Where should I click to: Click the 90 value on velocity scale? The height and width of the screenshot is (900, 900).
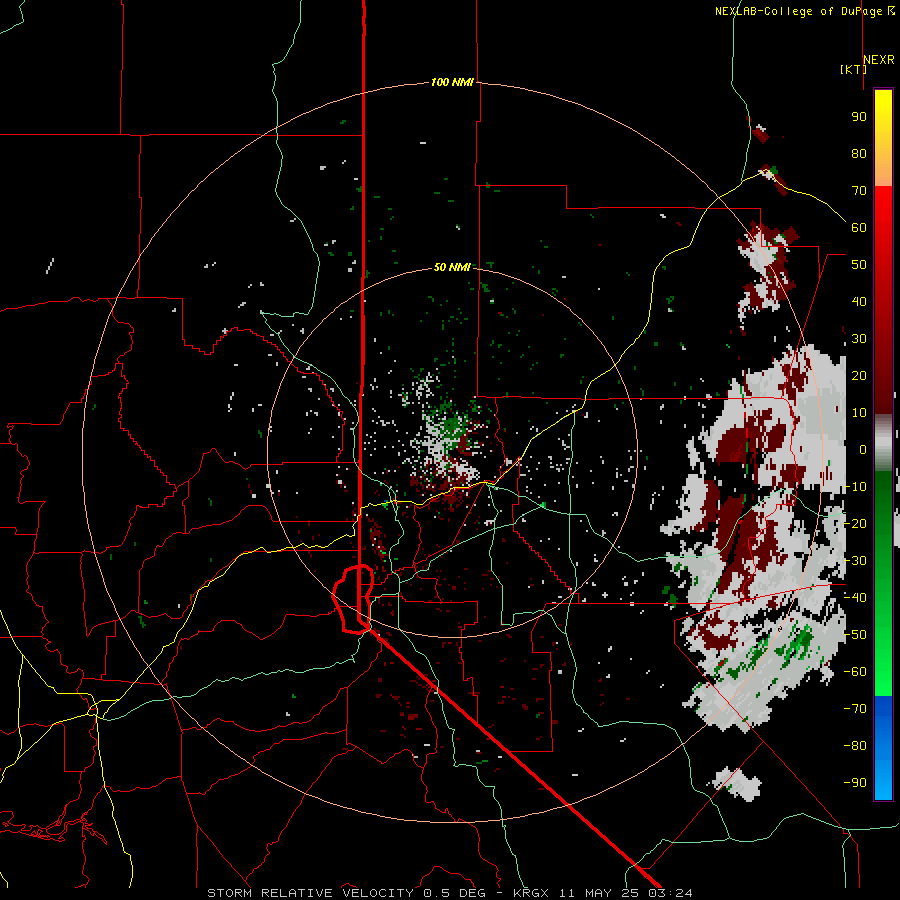tap(859, 117)
